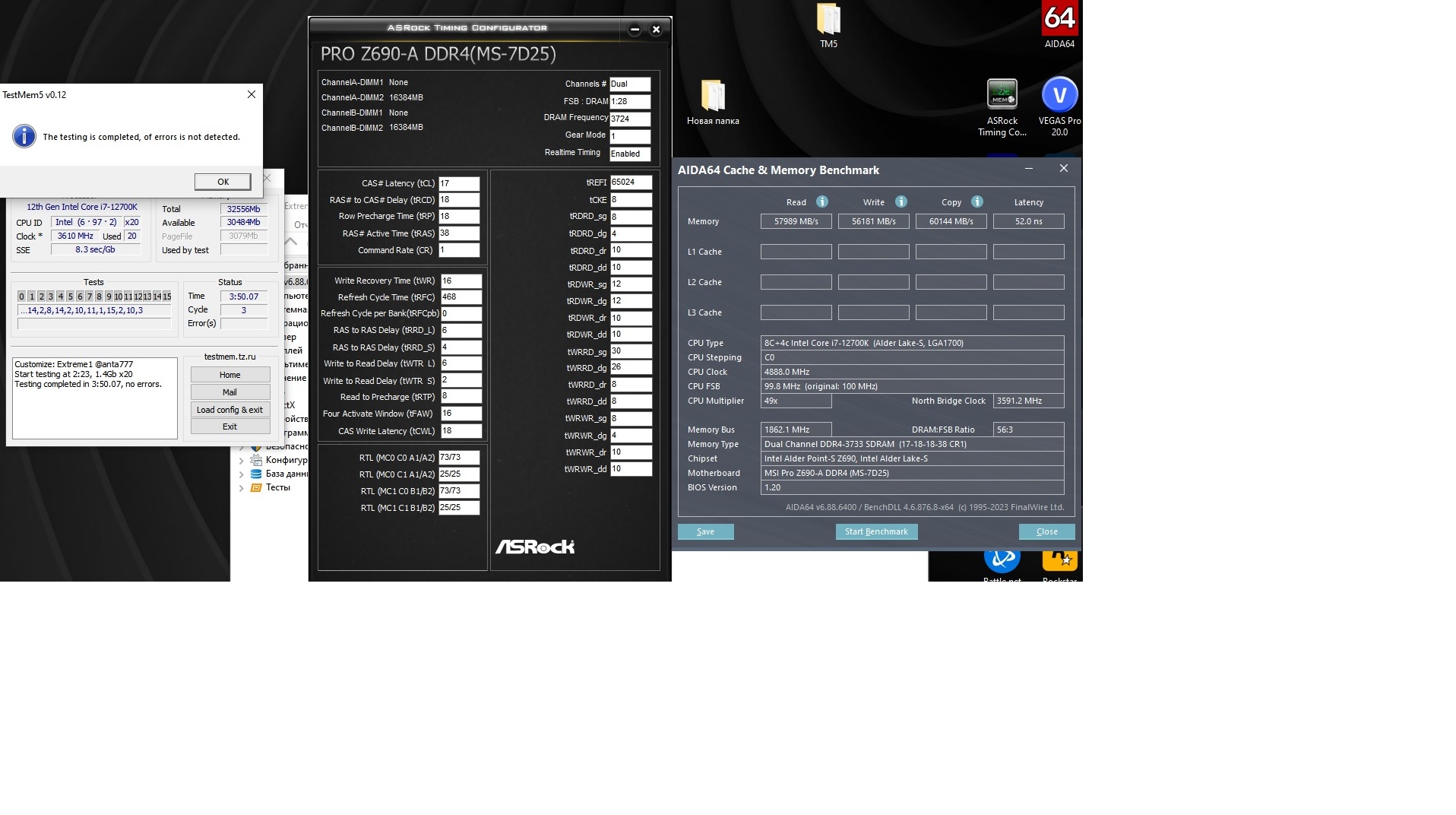
Task: Save the AIDA64 benchmark results
Action: tap(705, 531)
